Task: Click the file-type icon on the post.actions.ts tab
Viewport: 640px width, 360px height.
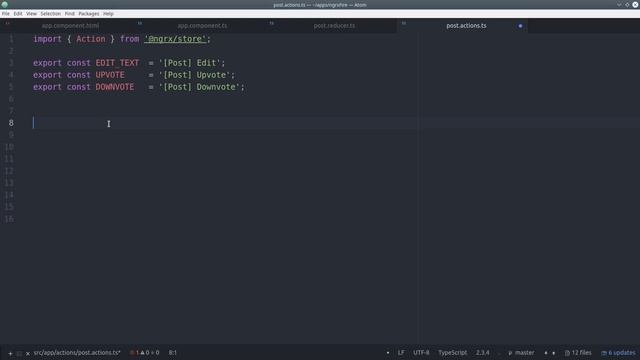Action: click(x=404, y=23)
